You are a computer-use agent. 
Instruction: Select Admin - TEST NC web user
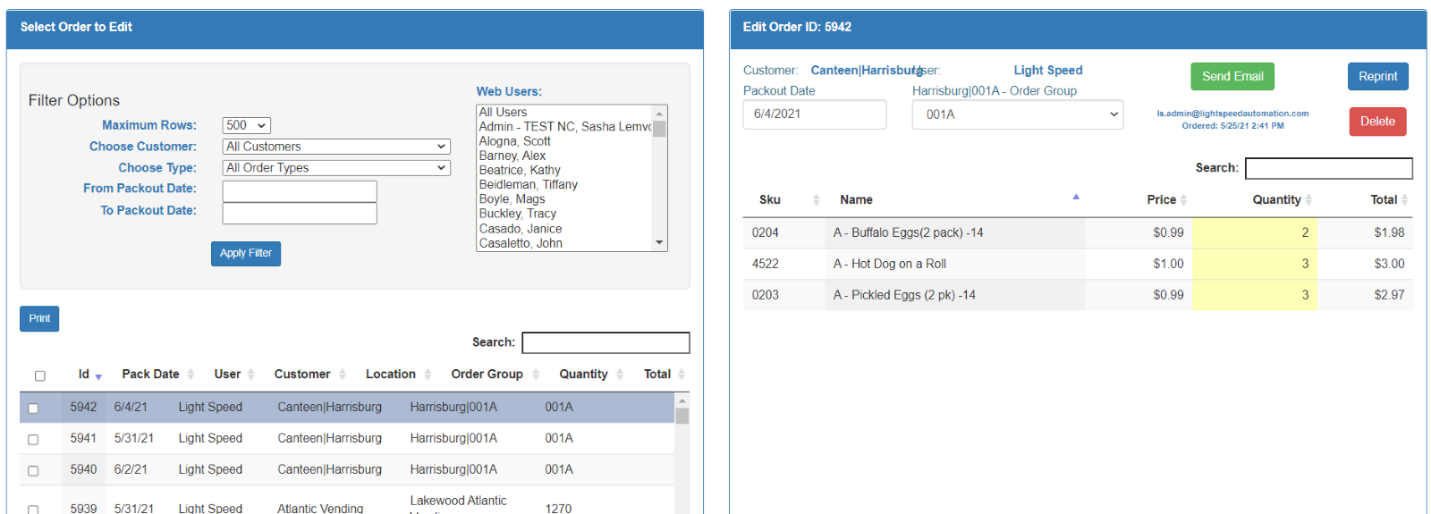pyautogui.click(x=564, y=127)
